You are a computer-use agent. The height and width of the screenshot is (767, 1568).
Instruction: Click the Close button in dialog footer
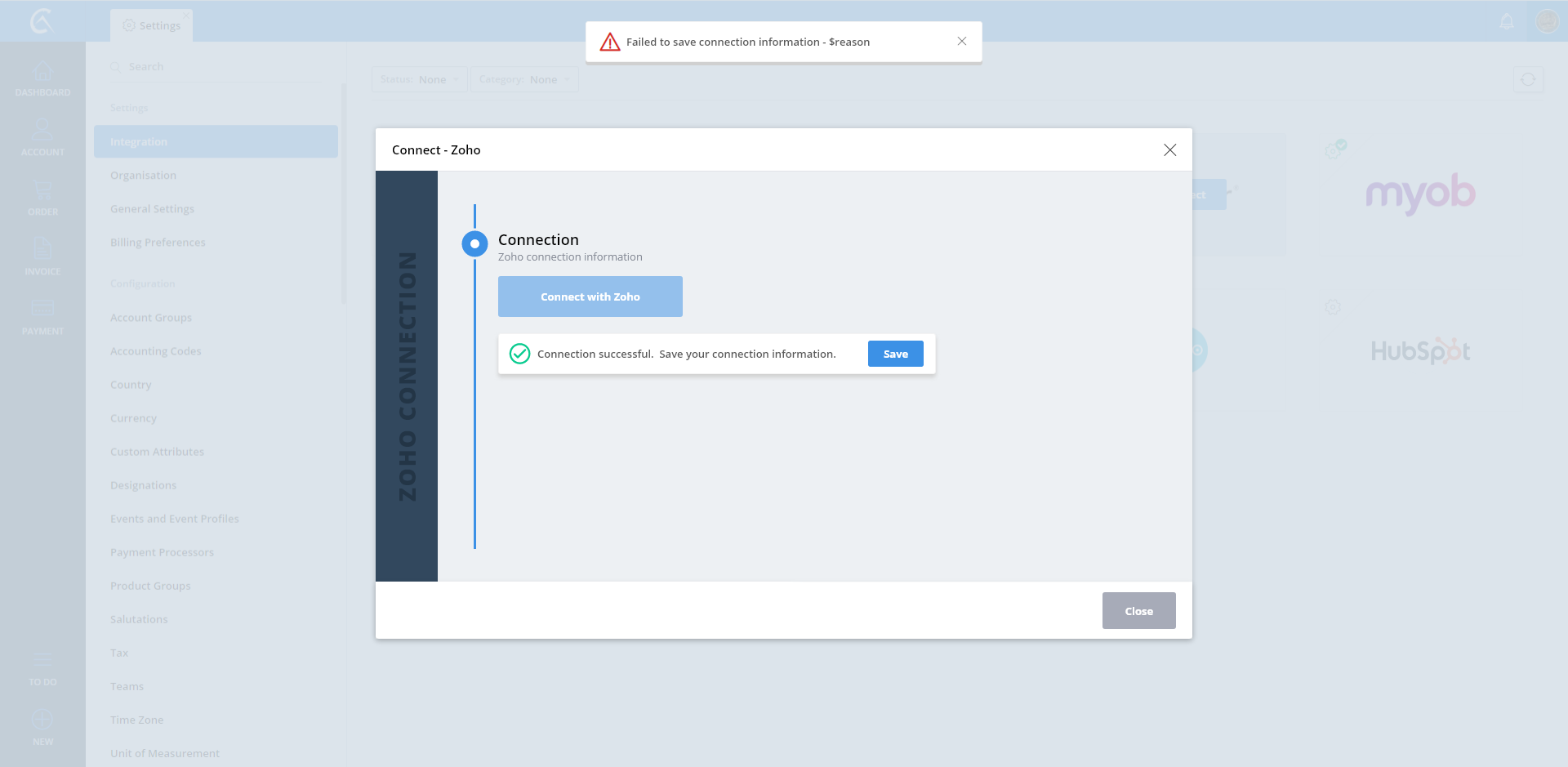(x=1138, y=611)
